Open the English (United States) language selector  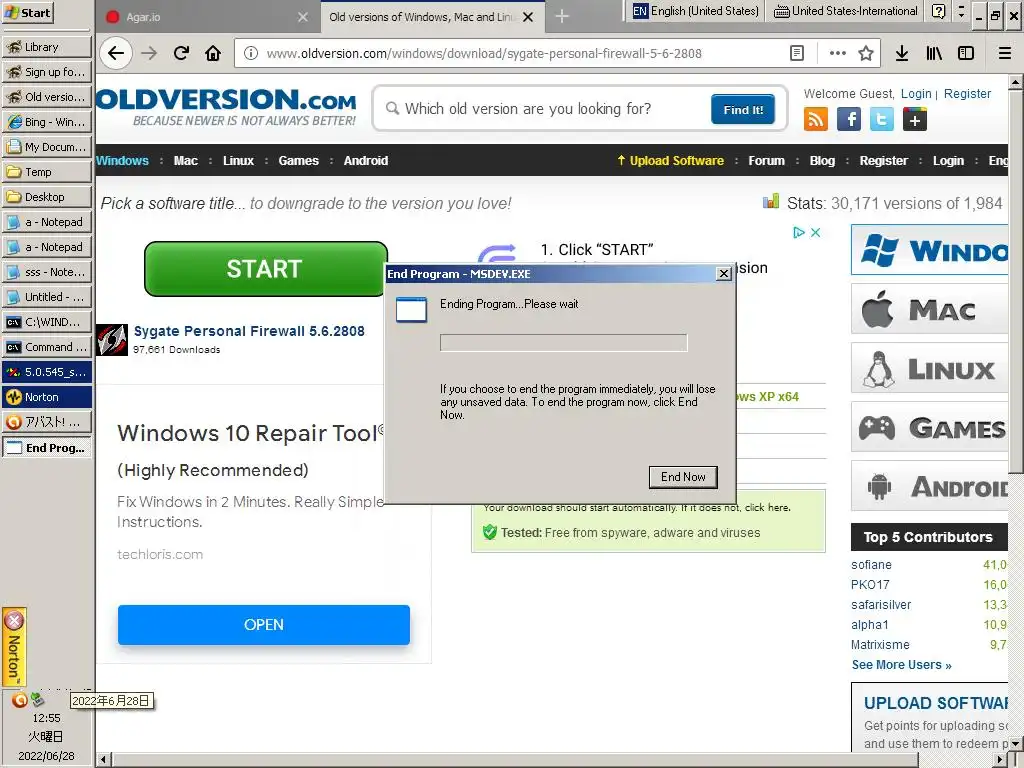pos(696,11)
